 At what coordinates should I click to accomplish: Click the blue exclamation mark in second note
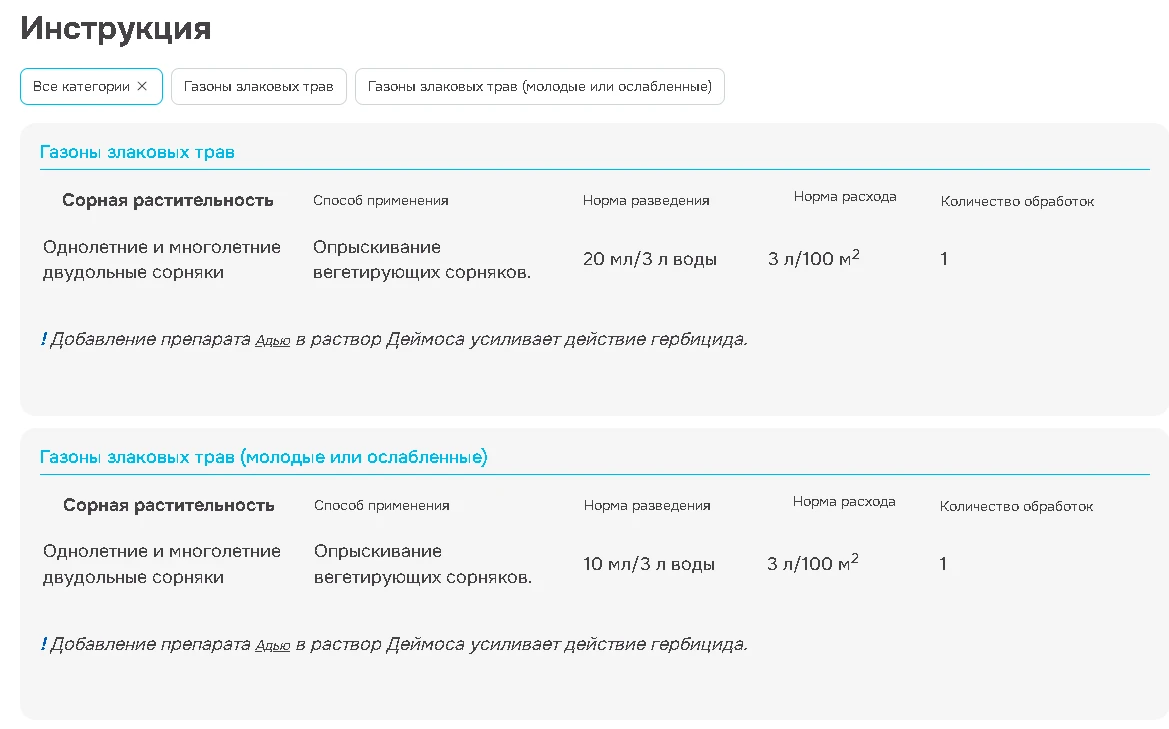43,644
